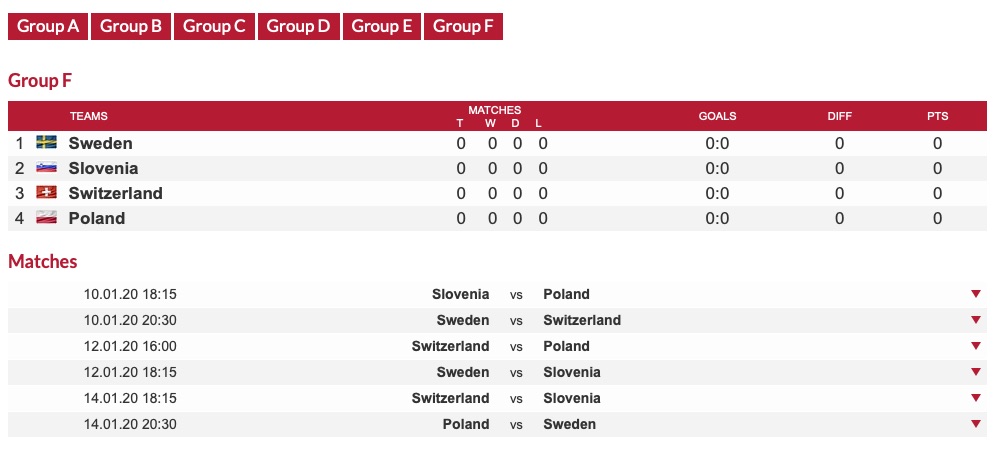Expand the Sweden vs Slovenia match arrow
This screenshot has width=997, height=452.
976,372
